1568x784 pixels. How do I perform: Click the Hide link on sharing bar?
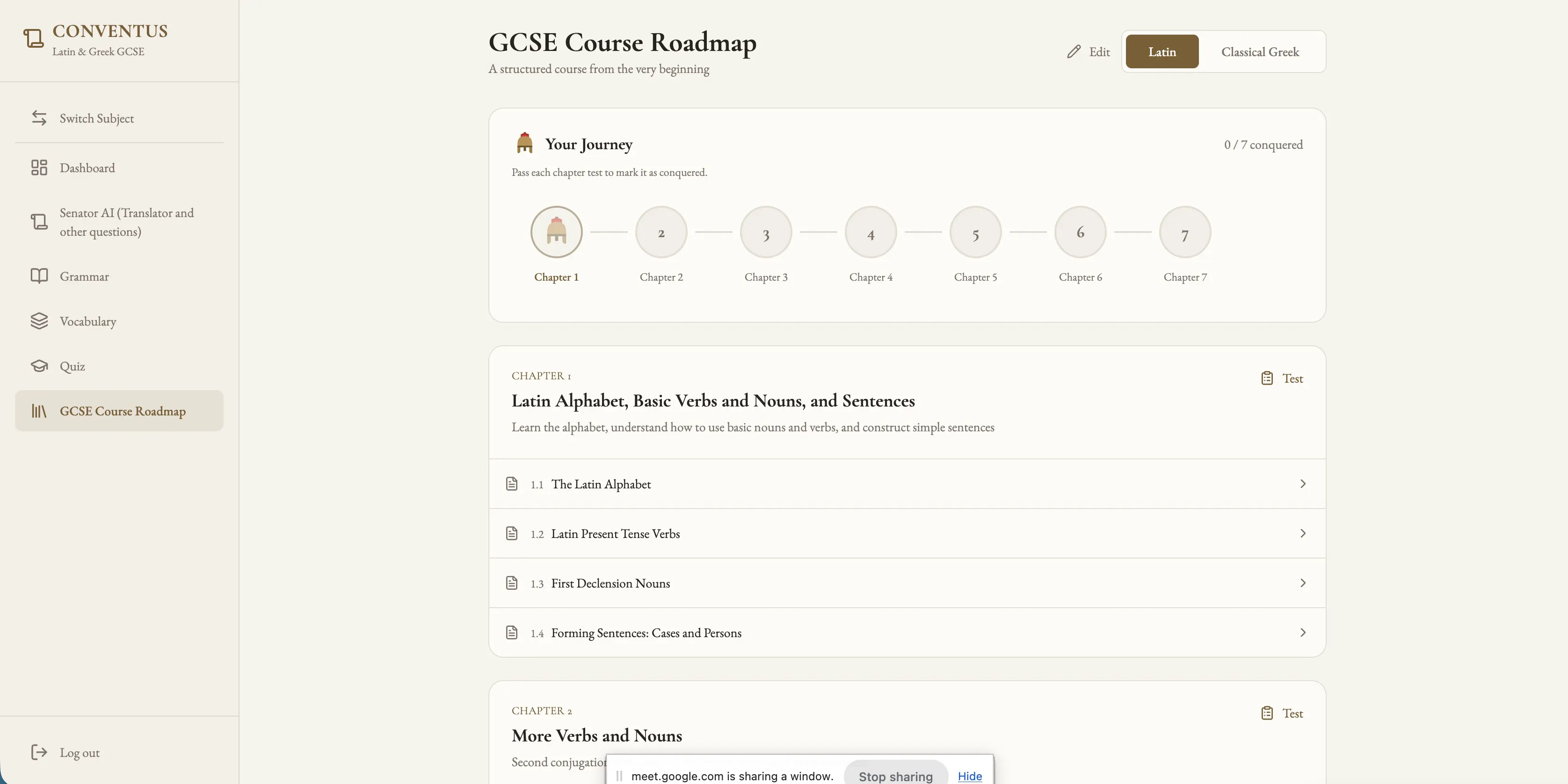970,776
